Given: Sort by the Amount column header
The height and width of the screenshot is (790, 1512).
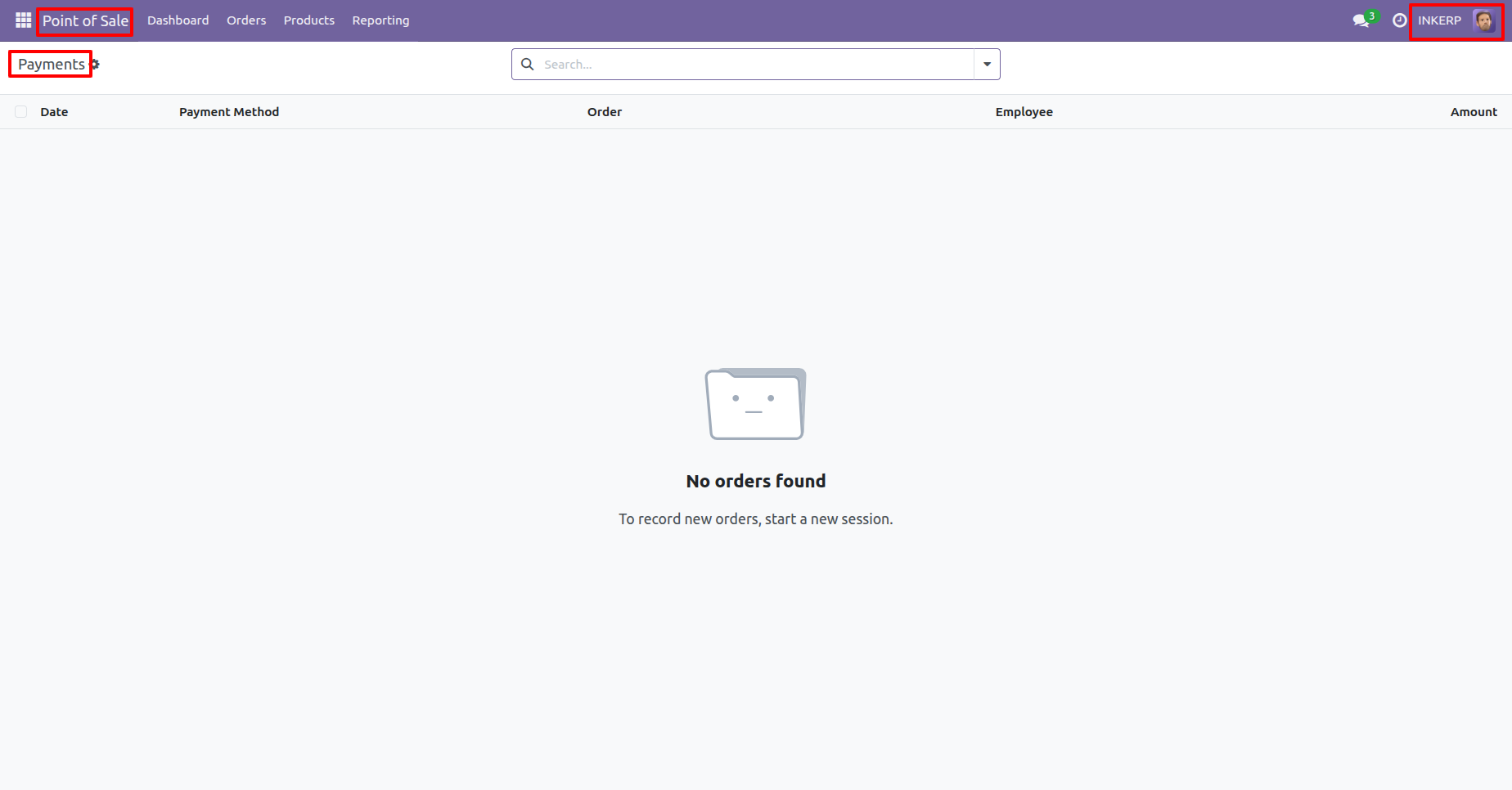Looking at the screenshot, I should [x=1474, y=112].
